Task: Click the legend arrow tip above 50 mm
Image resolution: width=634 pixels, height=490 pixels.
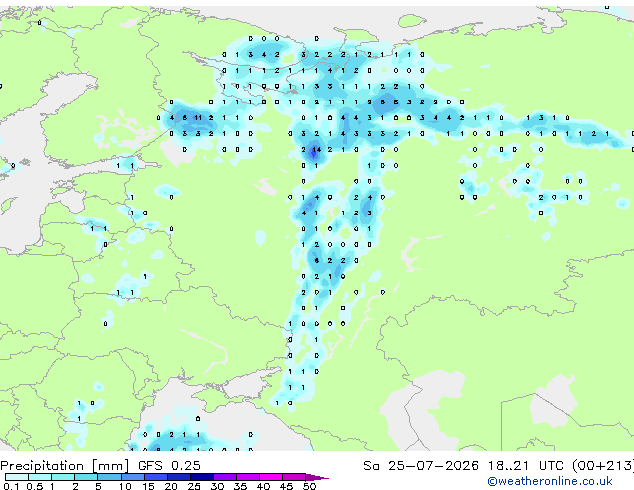Action: point(317,477)
